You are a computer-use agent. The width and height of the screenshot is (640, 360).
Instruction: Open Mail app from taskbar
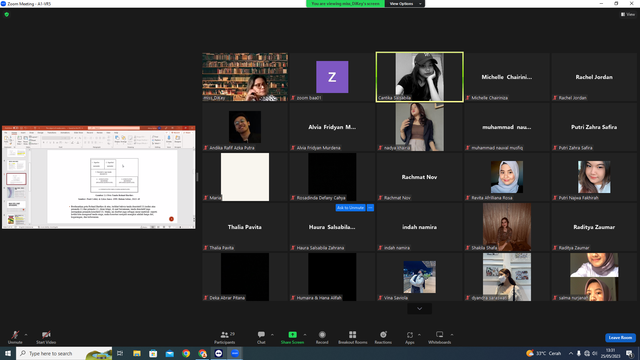(x=169, y=353)
